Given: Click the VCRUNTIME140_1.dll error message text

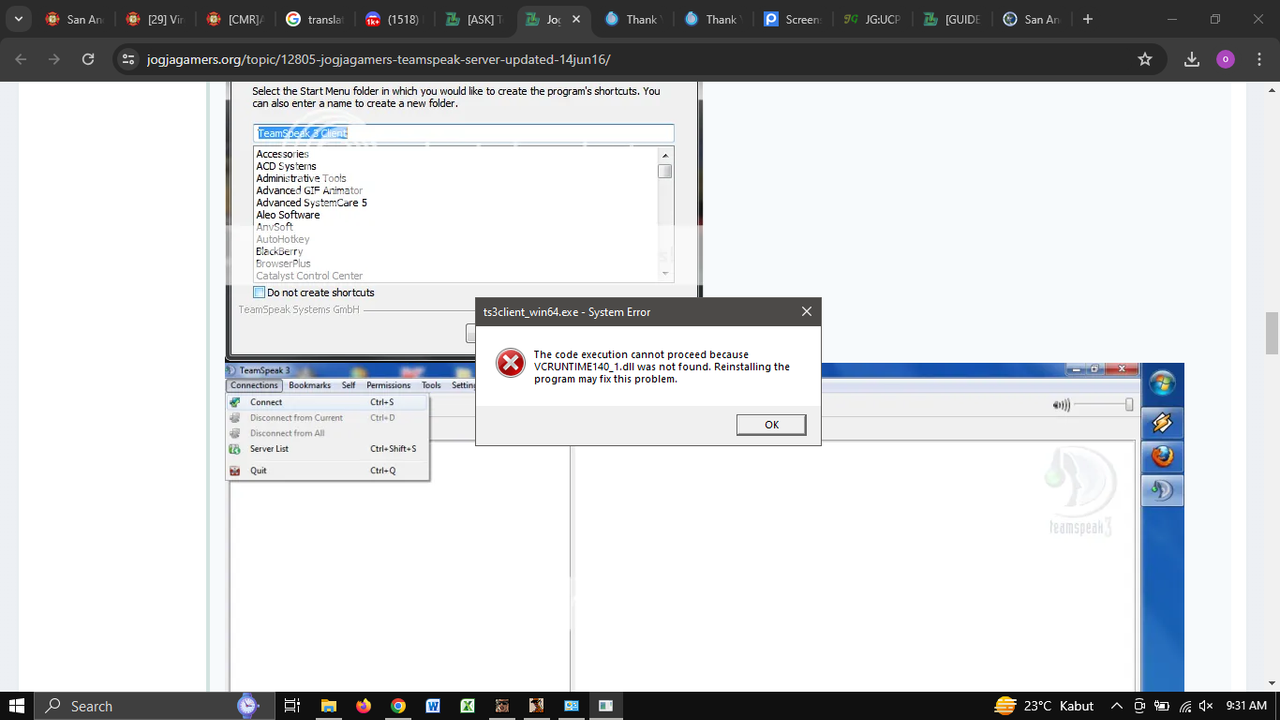Looking at the screenshot, I should 661,367.
